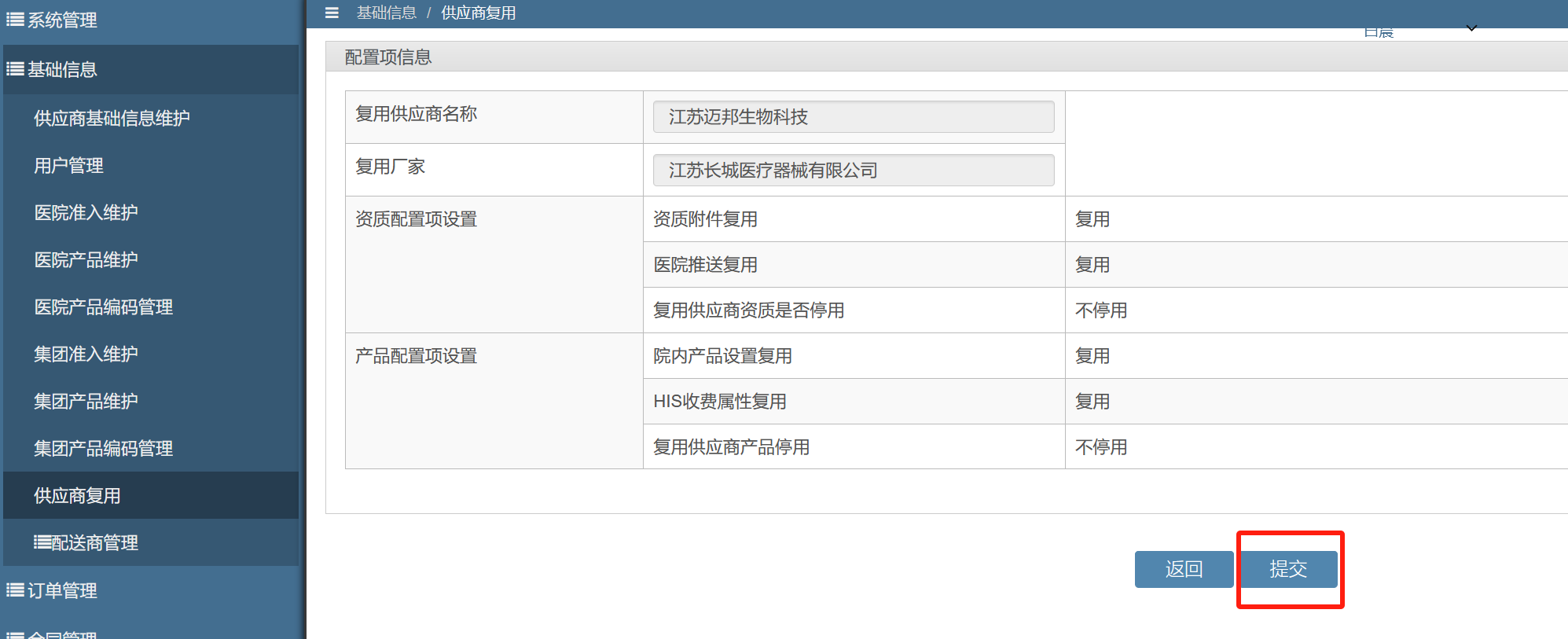Click the 院内产品设置复用 row label

(x=722, y=356)
